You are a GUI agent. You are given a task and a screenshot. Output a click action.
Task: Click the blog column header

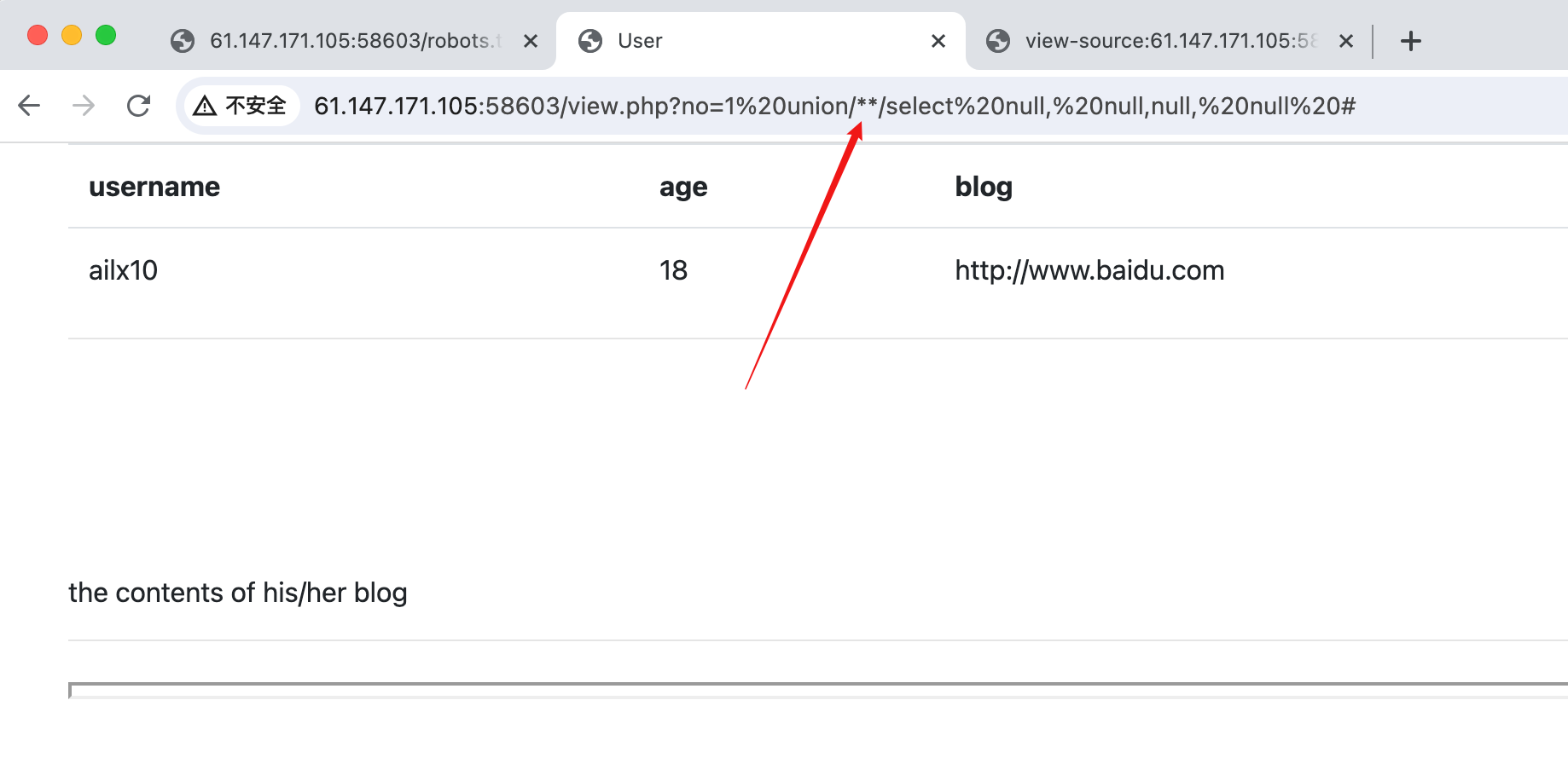pyautogui.click(x=984, y=187)
